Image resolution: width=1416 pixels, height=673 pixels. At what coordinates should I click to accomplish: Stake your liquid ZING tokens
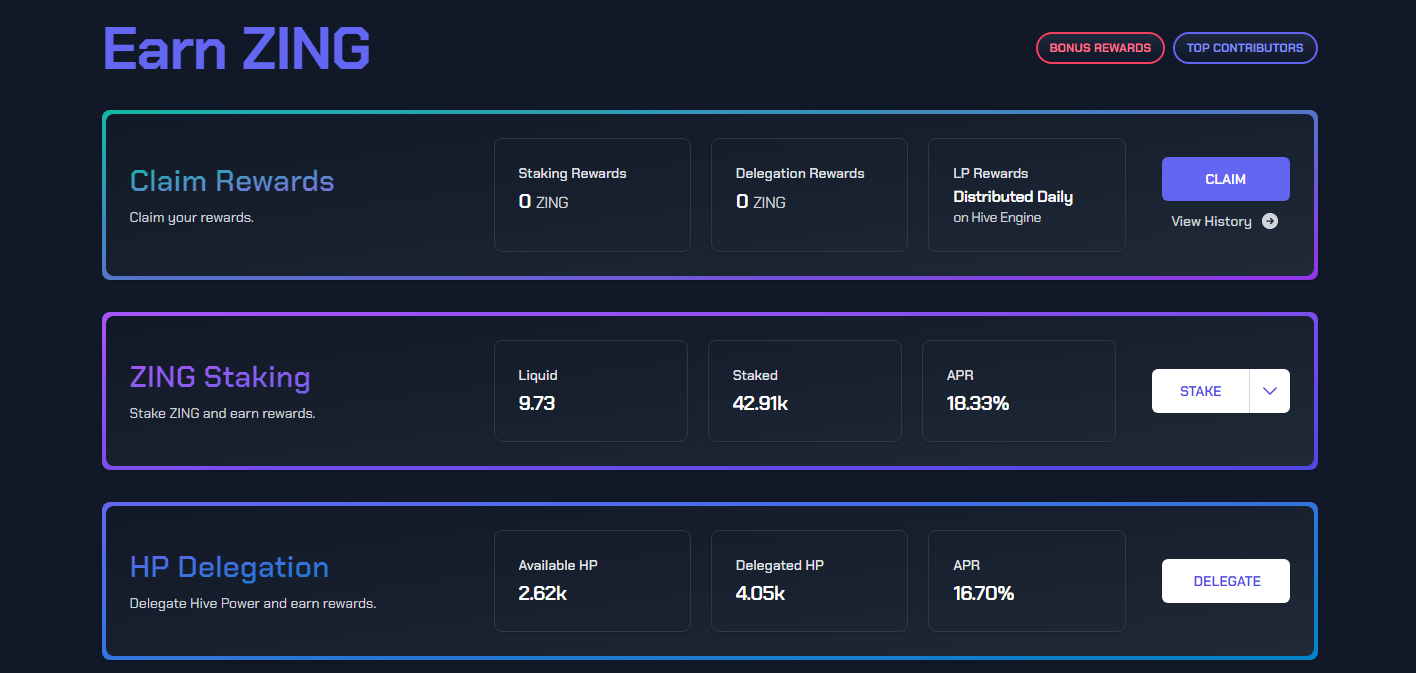click(1200, 391)
